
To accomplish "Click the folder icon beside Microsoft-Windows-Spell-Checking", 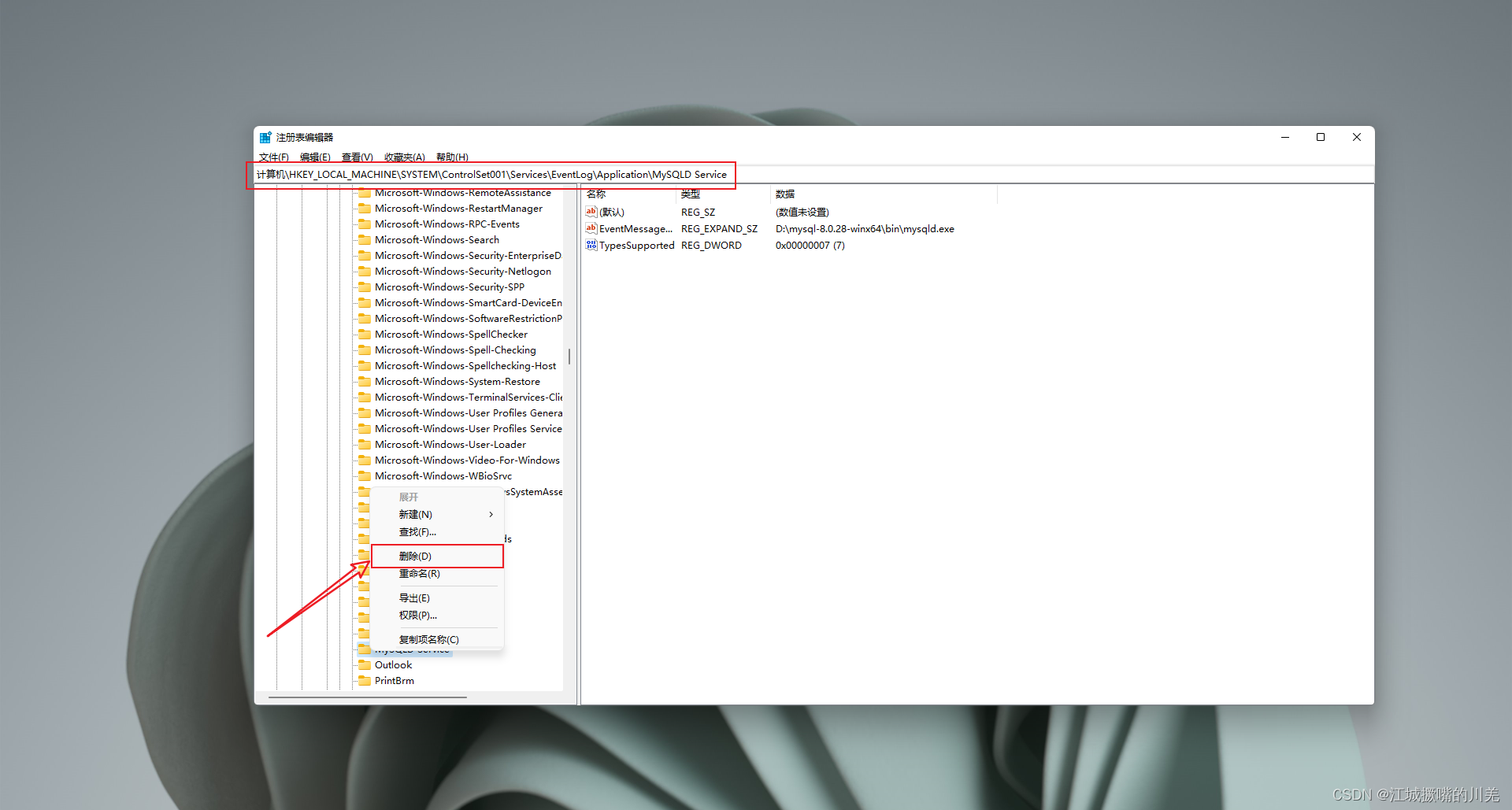I will 364,350.
